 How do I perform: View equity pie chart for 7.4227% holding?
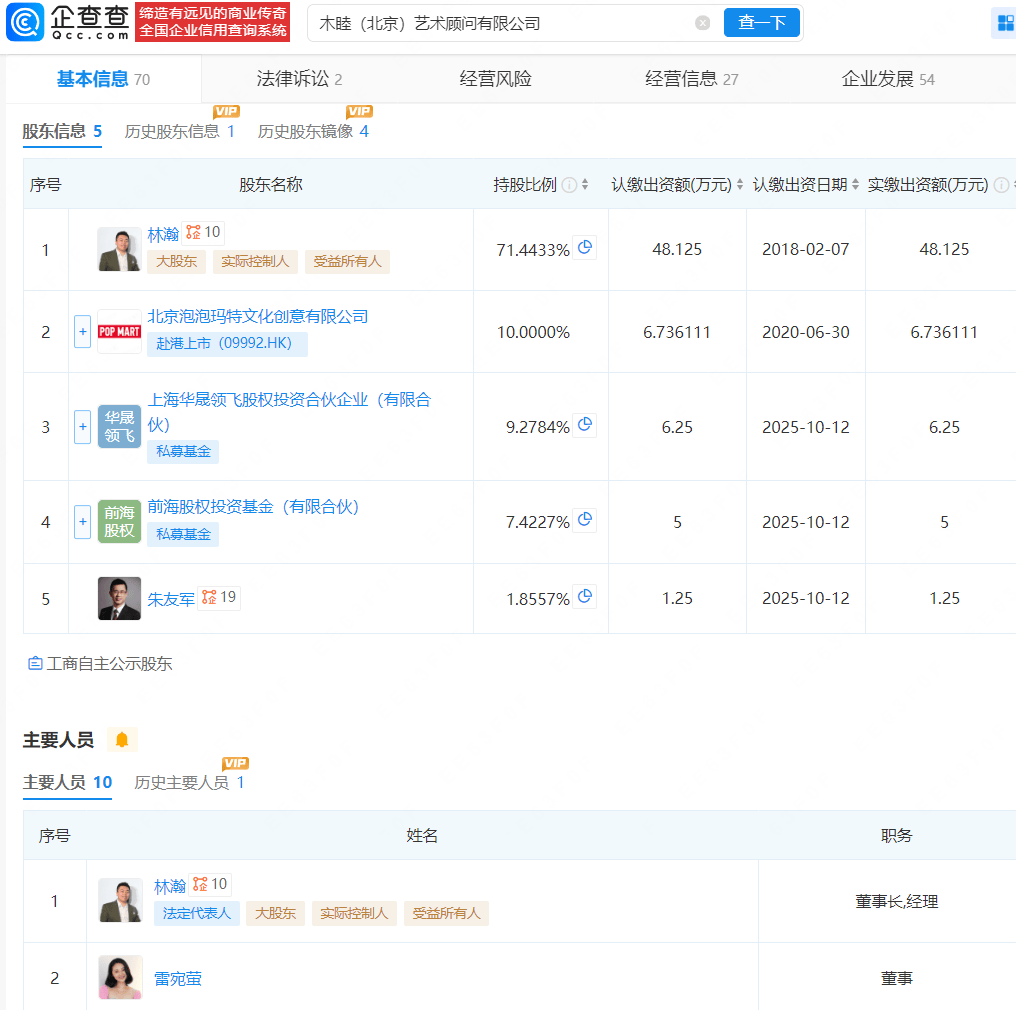tap(584, 520)
